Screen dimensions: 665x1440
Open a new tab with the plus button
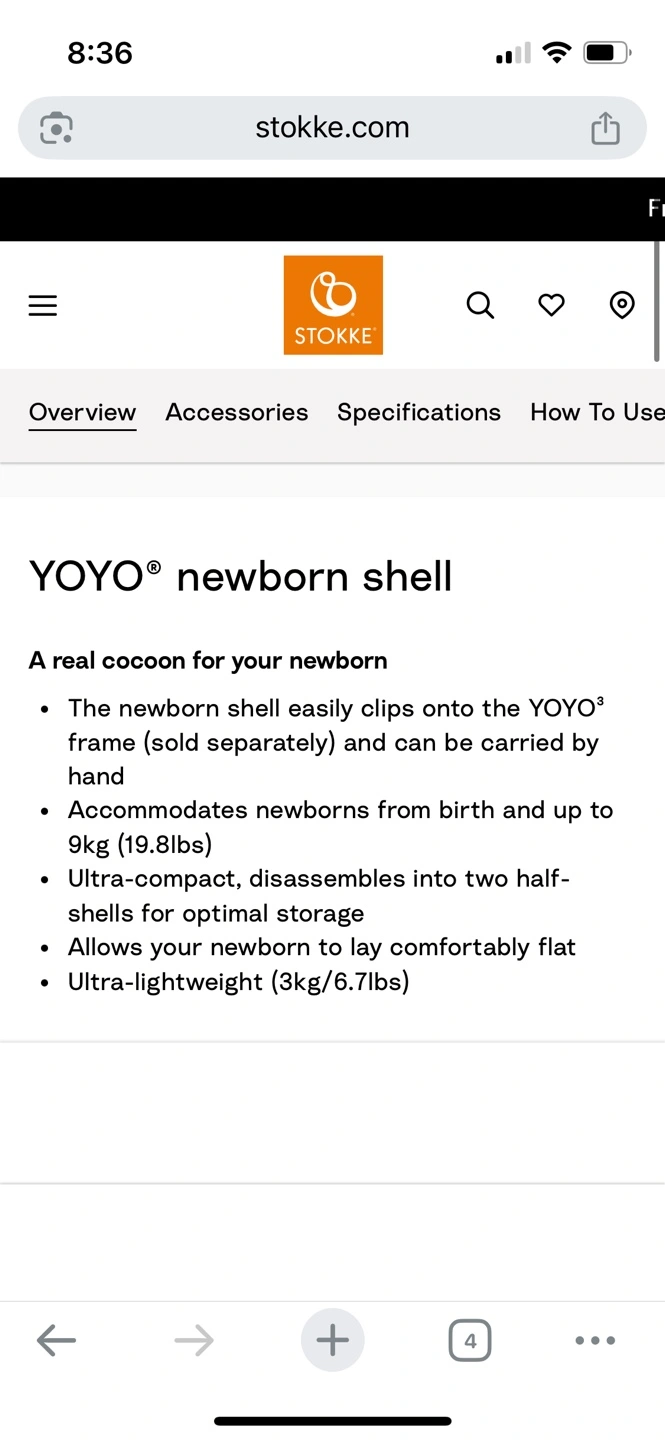tap(333, 1340)
